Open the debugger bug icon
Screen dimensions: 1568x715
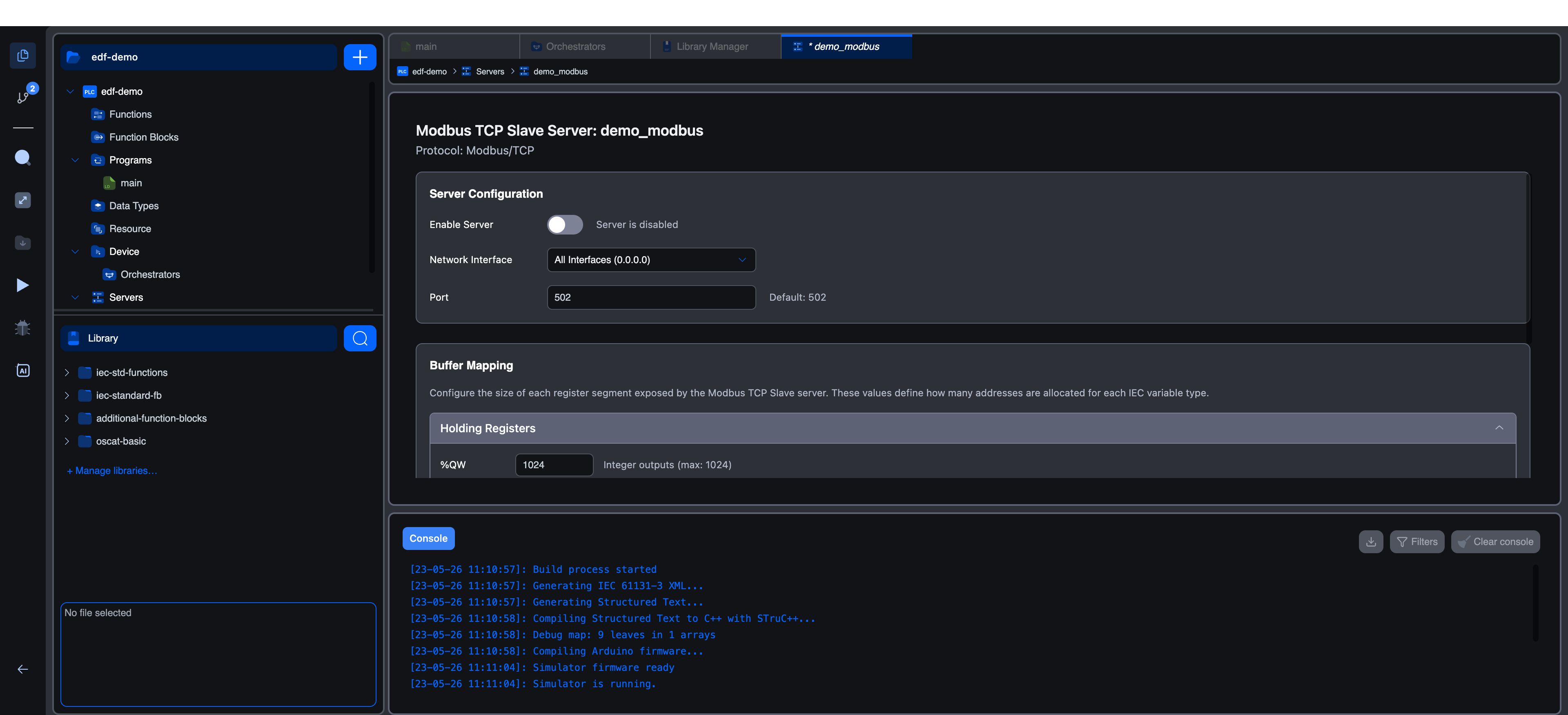tap(22, 328)
